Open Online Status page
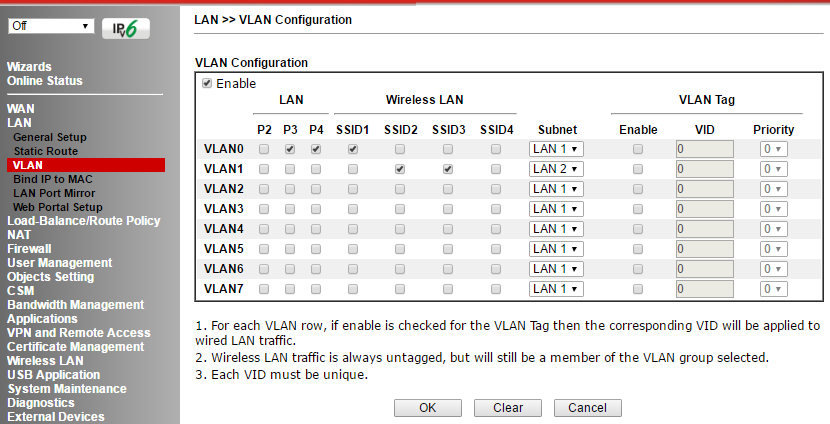The width and height of the screenshot is (830, 424). (45, 81)
